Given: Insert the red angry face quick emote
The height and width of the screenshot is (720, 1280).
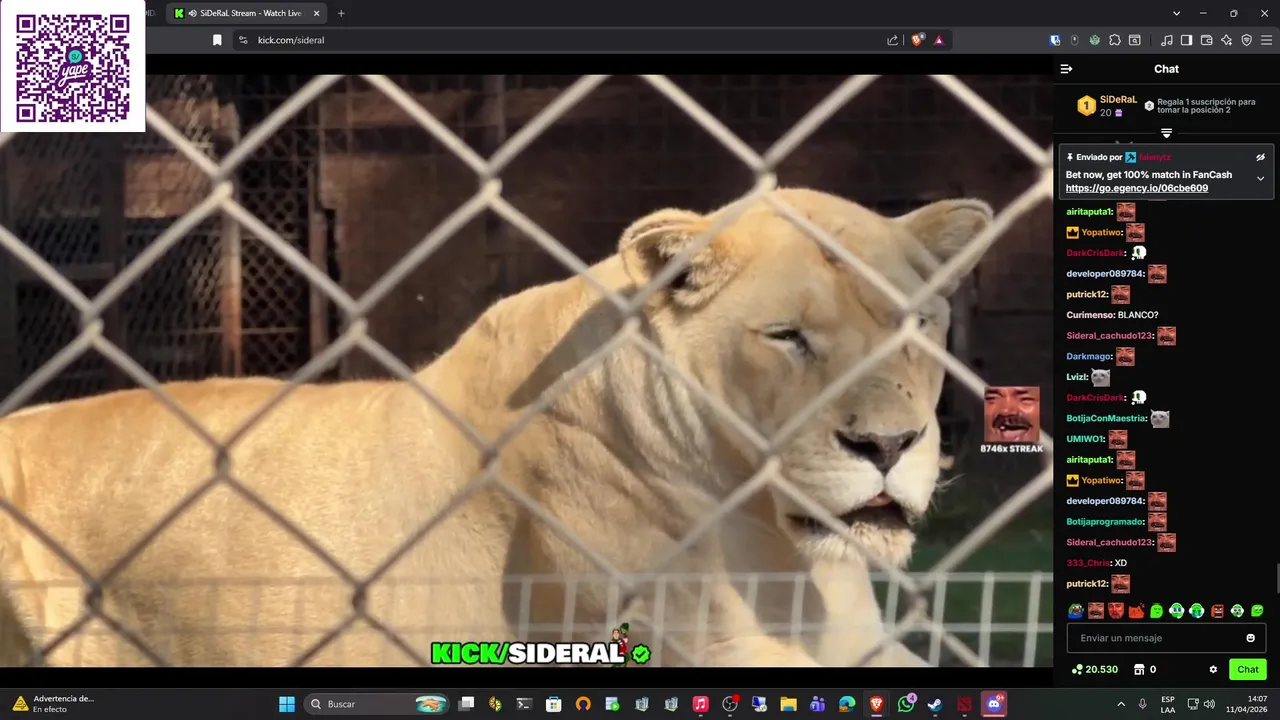Looking at the screenshot, I should (1116, 611).
